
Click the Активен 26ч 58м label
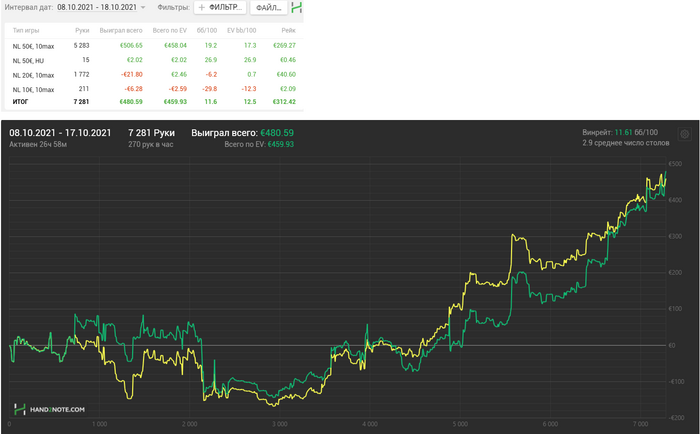point(38,144)
